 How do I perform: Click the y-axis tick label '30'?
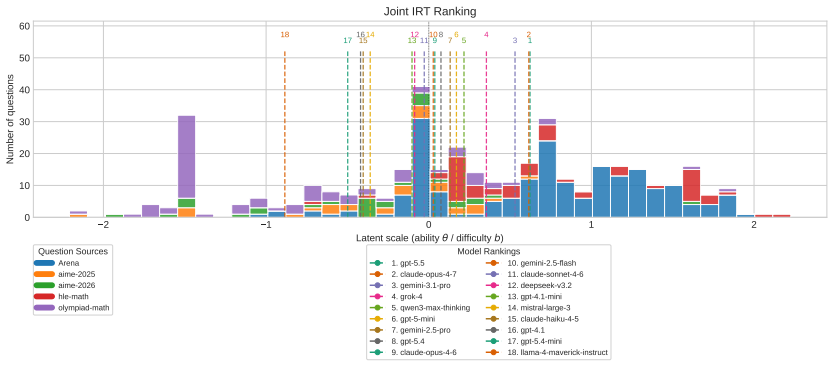click(x=24, y=121)
